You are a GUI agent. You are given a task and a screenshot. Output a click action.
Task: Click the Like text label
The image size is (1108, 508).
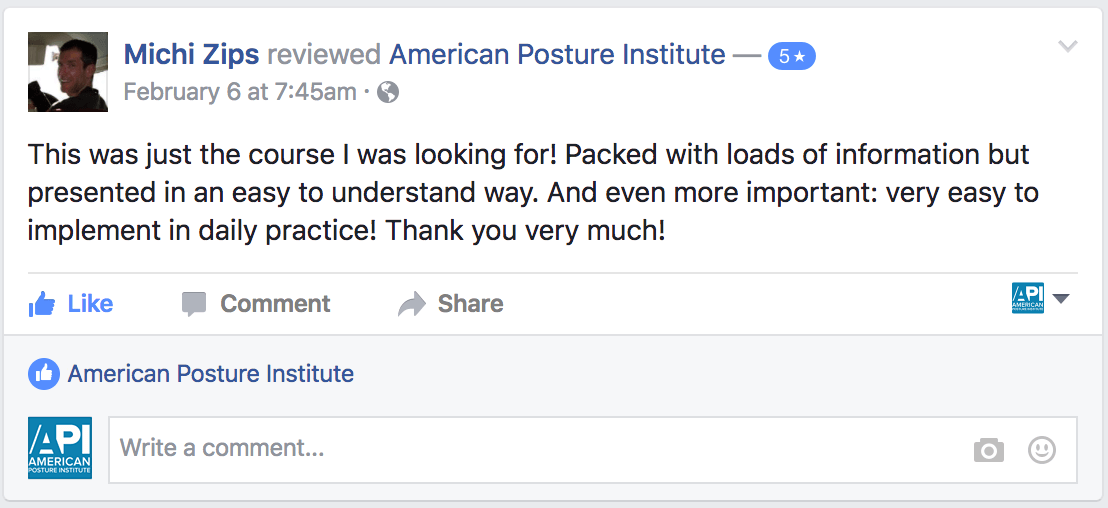[x=90, y=304]
